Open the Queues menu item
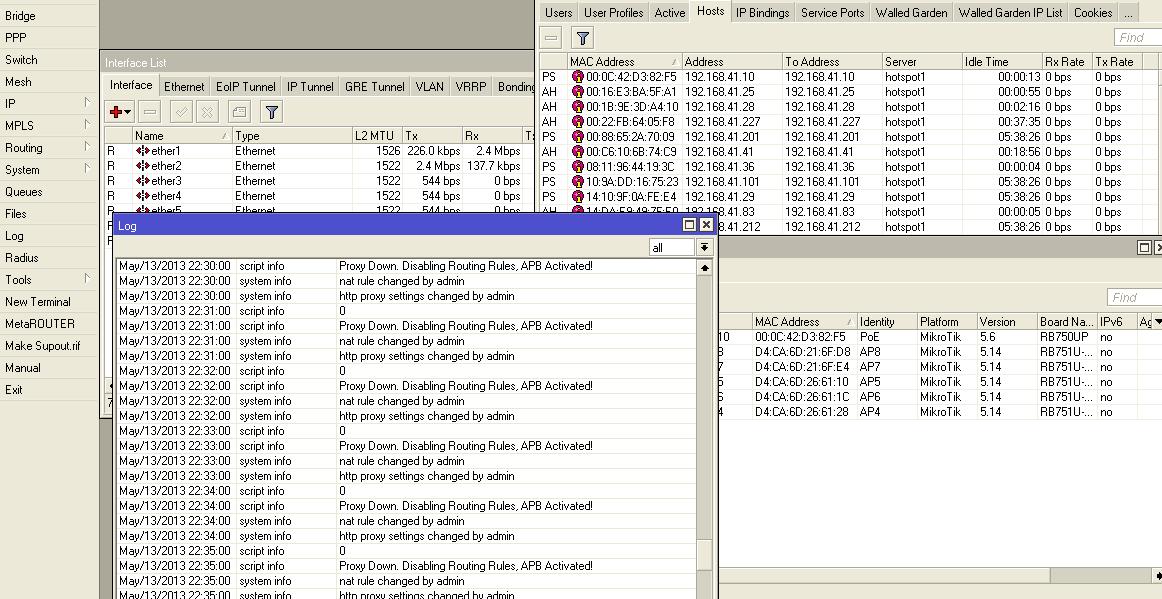 click(24, 191)
